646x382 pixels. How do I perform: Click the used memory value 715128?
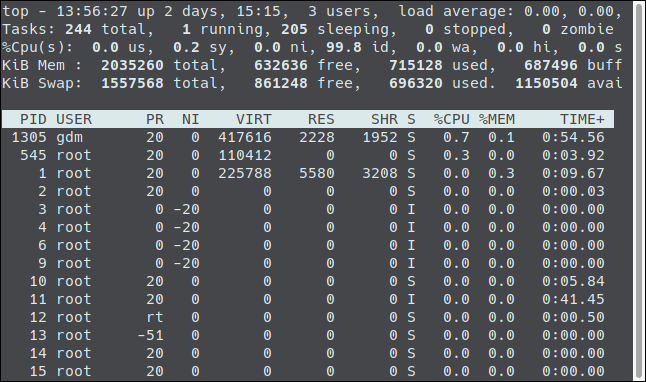point(416,65)
